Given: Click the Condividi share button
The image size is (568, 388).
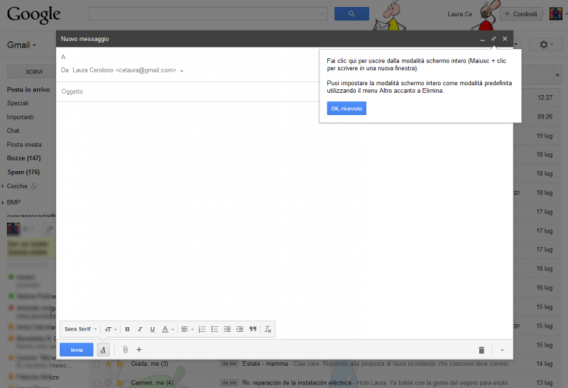Looking at the screenshot, I should click(x=521, y=14).
